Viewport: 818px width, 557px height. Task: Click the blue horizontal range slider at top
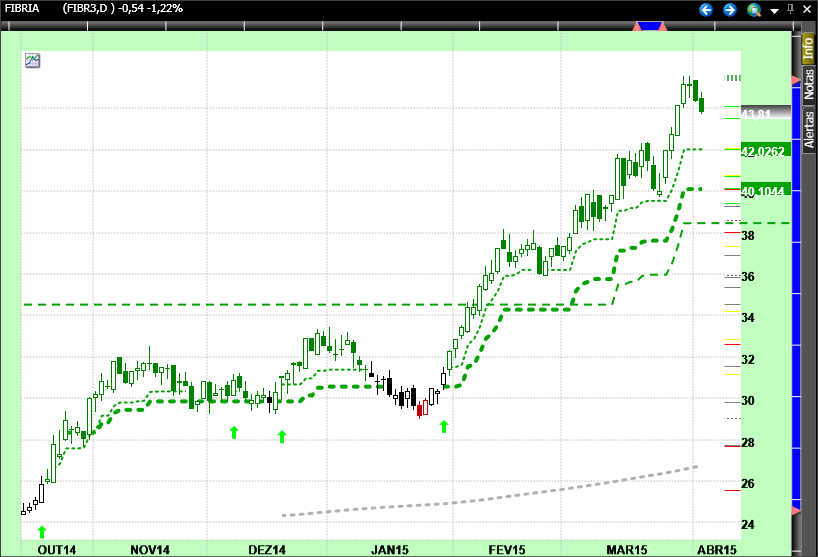(x=650, y=26)
